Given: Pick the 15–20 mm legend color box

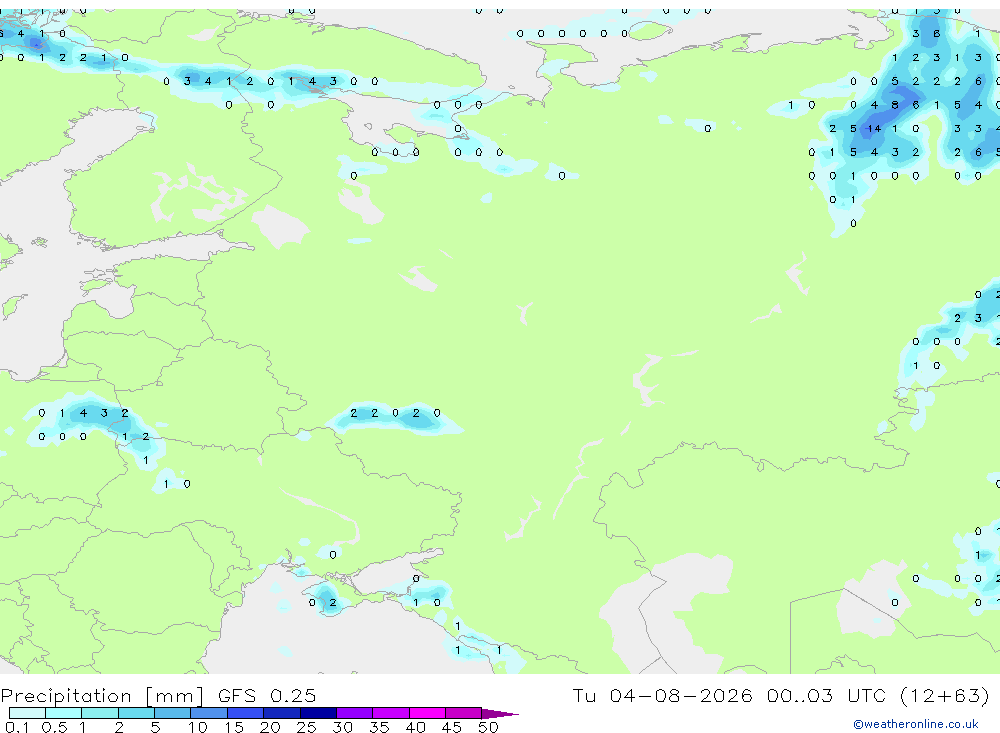Looking at the screenshot, I should (246, 713).
